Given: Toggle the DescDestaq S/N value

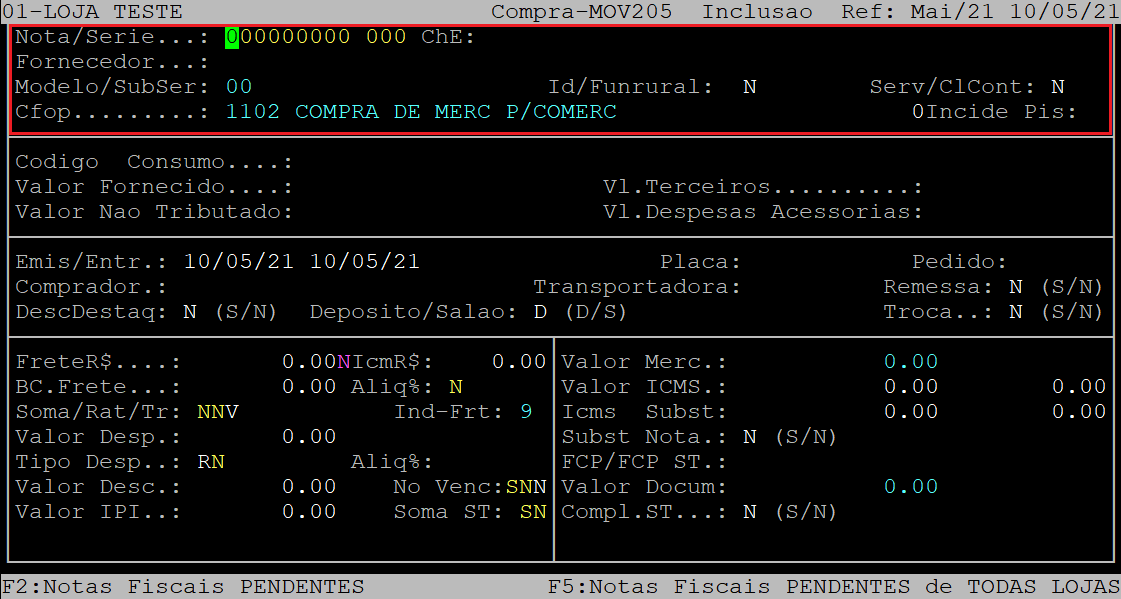Looking at the screenshot, I should tap(189, 312).
